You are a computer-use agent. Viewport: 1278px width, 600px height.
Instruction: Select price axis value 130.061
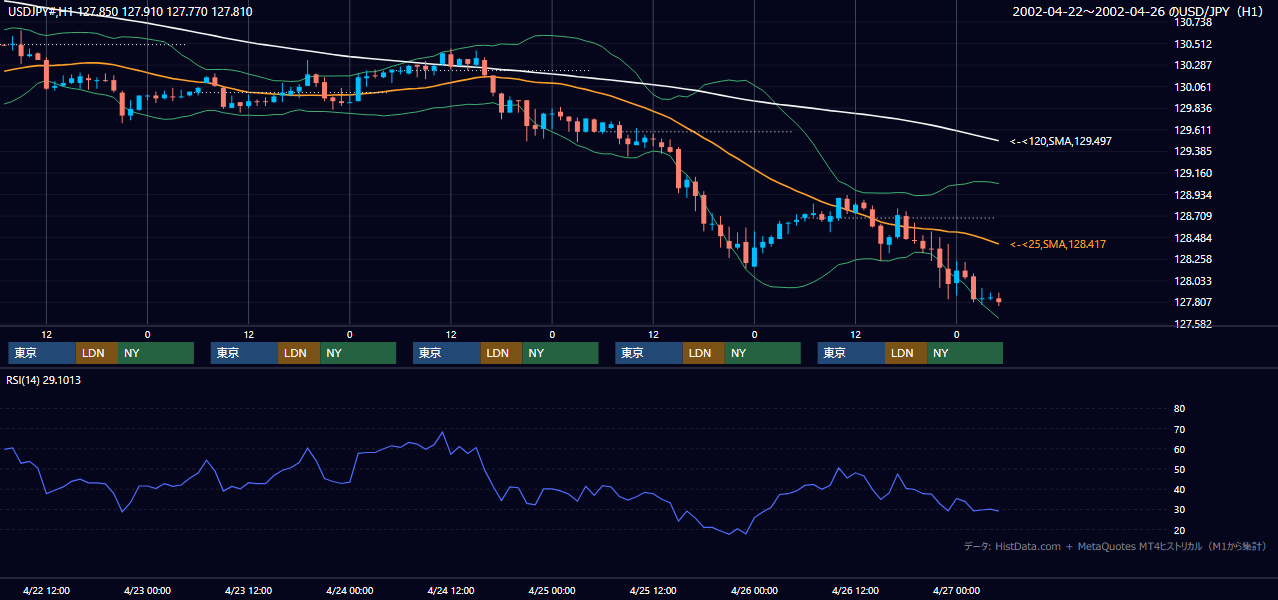pyautogui.click(x=1193, y=87)
